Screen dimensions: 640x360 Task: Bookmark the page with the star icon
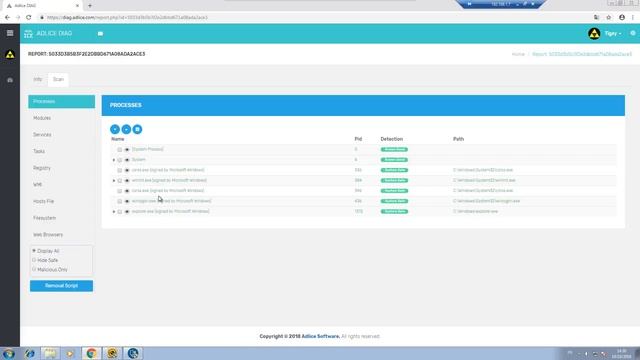609,18
